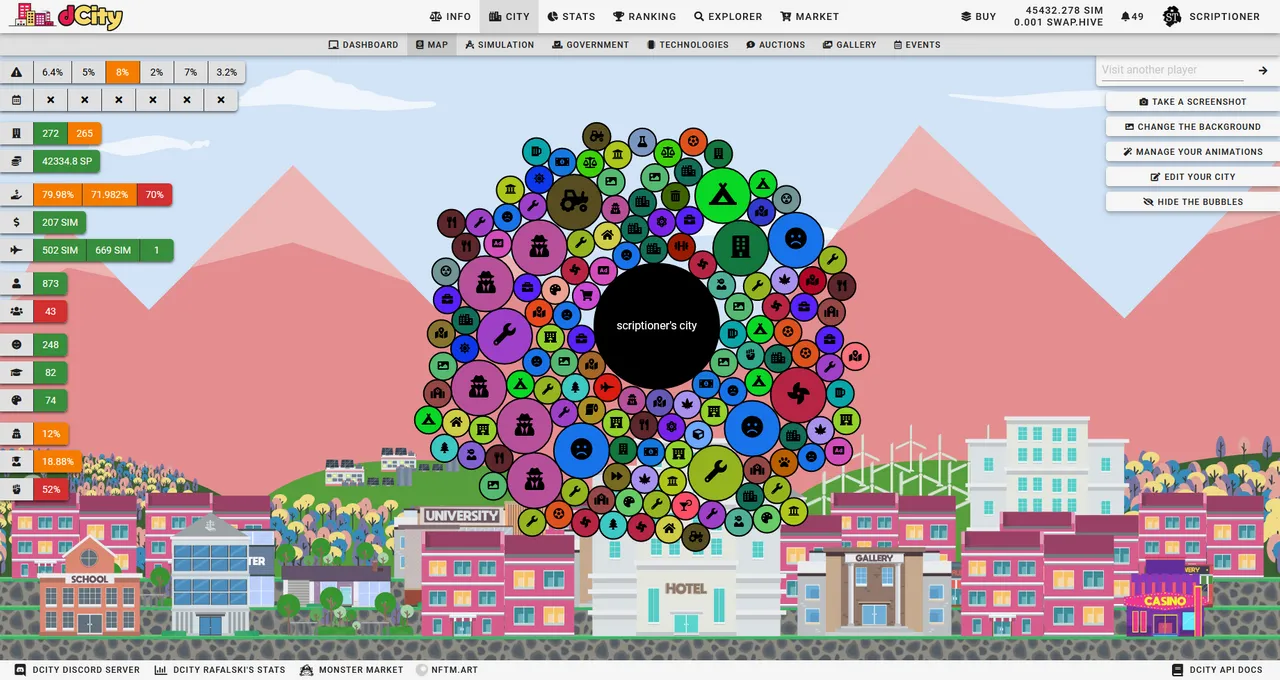Click the palette icon beside 74
The image size is (1280, 680).
pos(17,400)
